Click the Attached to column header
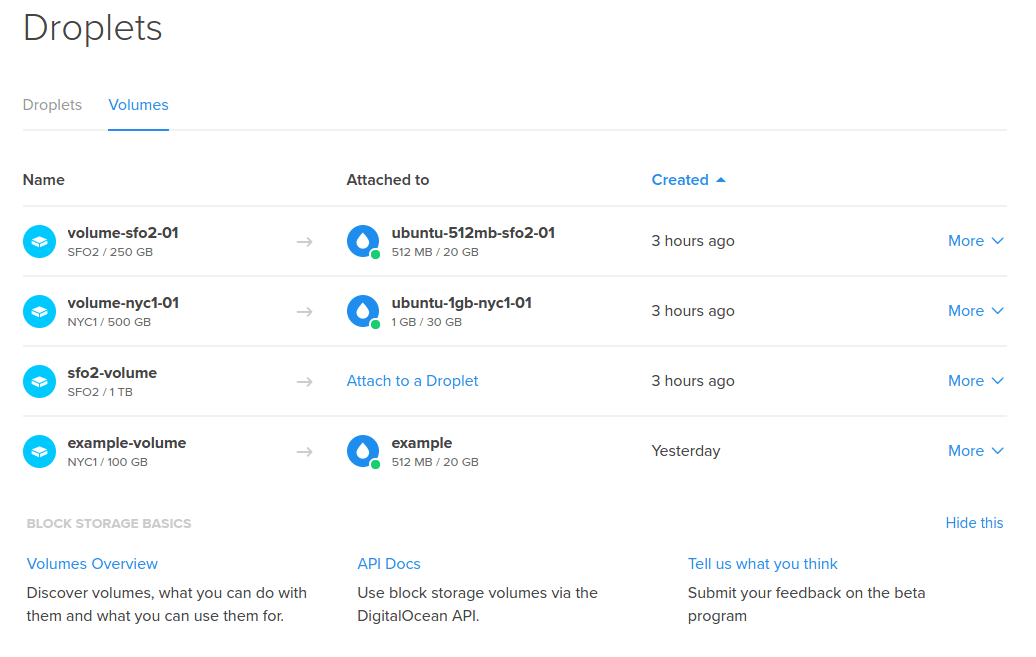Image resolution: width=1036 pixels, height=657 pixels. pyautogui.click(x=388, y=180)
